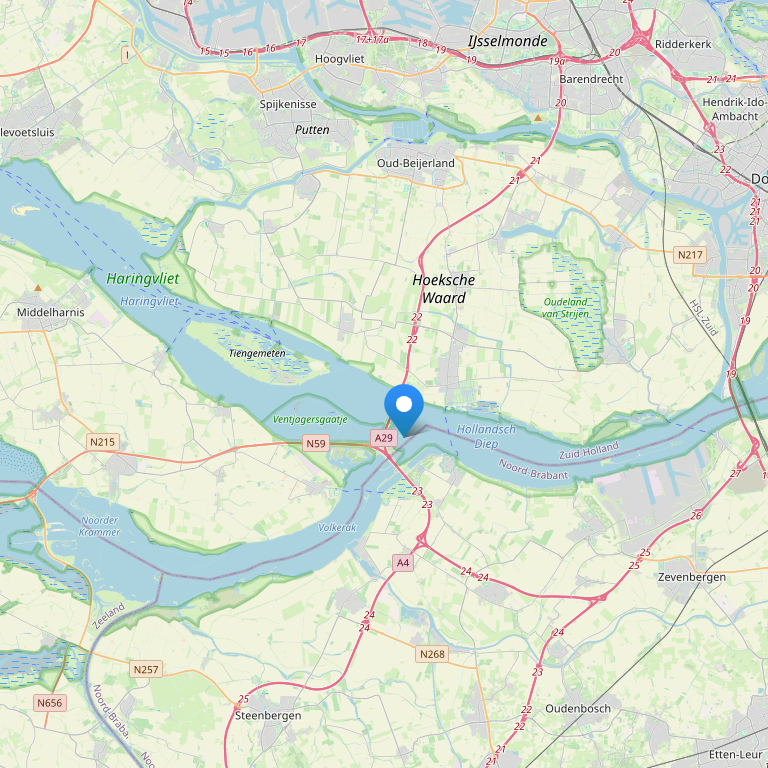The image size is (768, 768).
Task: Click the N268 road shield
Action: [432, 654]
